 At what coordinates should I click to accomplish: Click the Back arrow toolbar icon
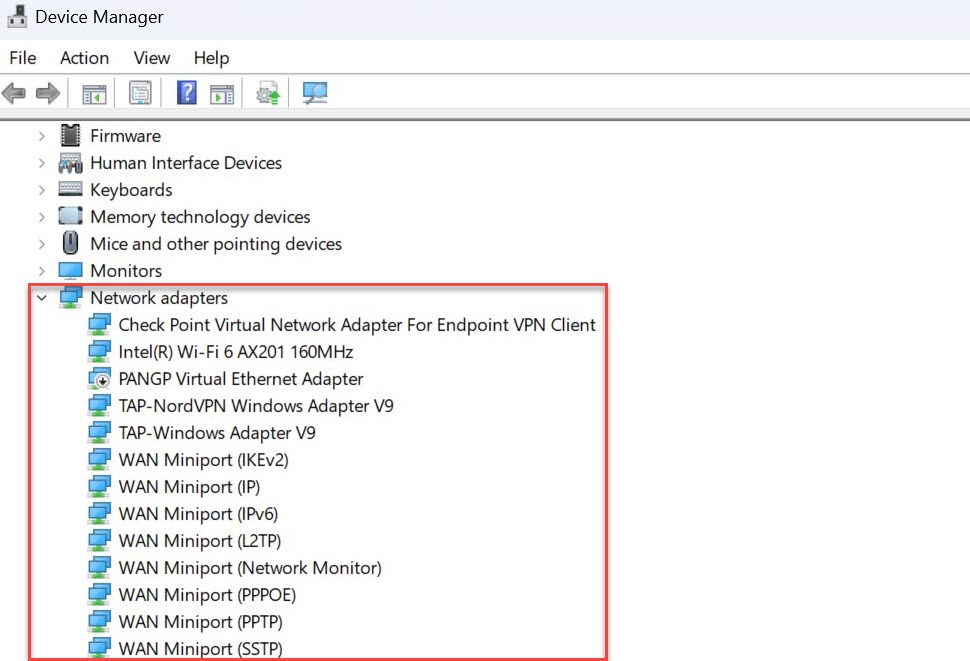coord(14,93)
